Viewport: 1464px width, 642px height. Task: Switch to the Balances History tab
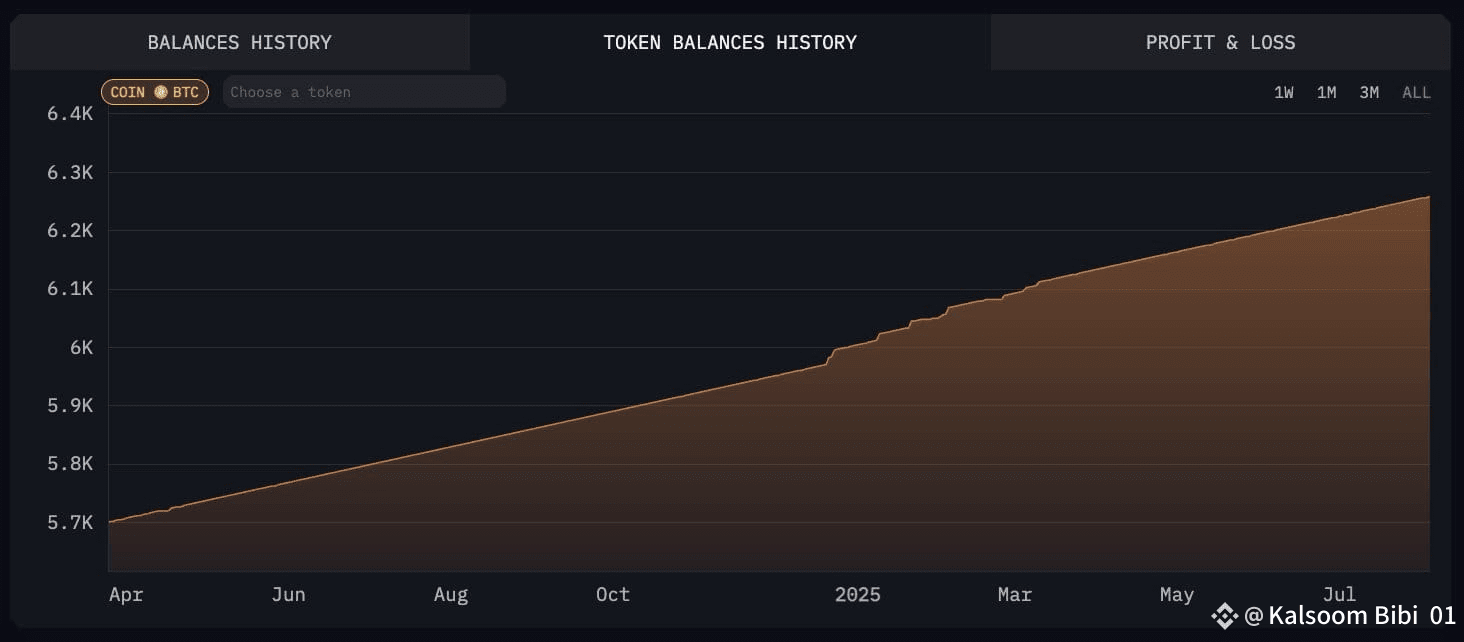click(240, 42)
